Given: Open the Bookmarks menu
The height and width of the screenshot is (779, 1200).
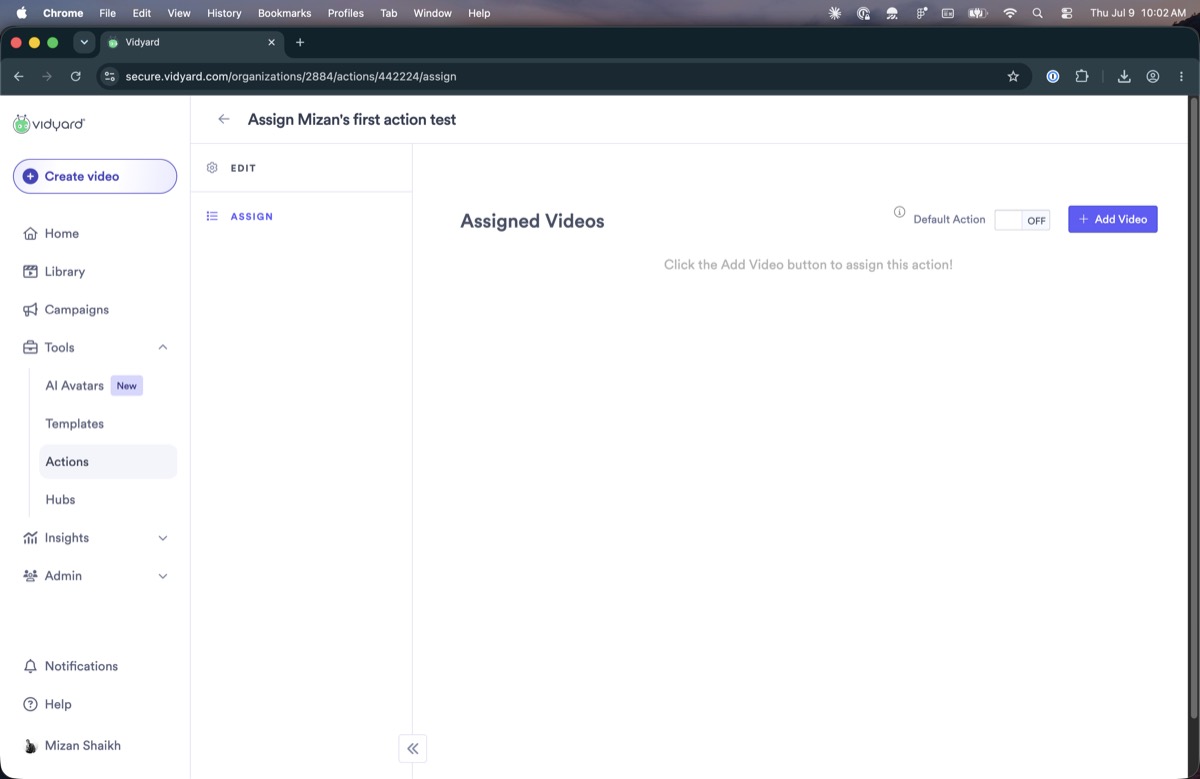Looking at the screenshot, I should [x=284, y=13].
